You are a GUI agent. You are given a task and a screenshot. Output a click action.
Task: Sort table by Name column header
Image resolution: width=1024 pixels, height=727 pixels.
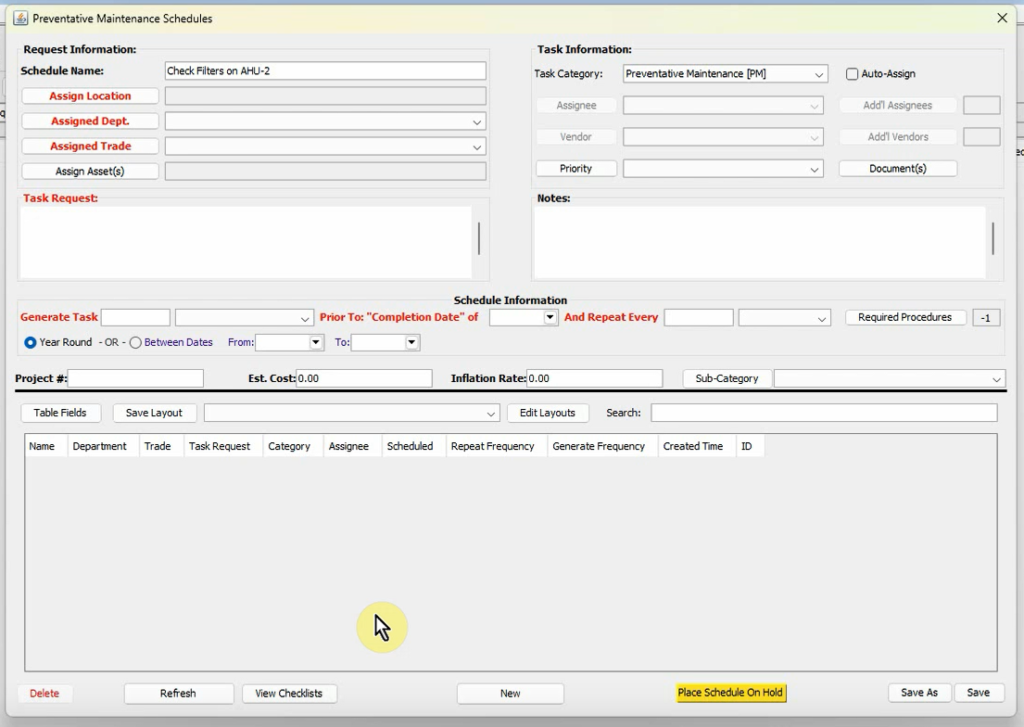pyautogui.click(x=42, y=446)
